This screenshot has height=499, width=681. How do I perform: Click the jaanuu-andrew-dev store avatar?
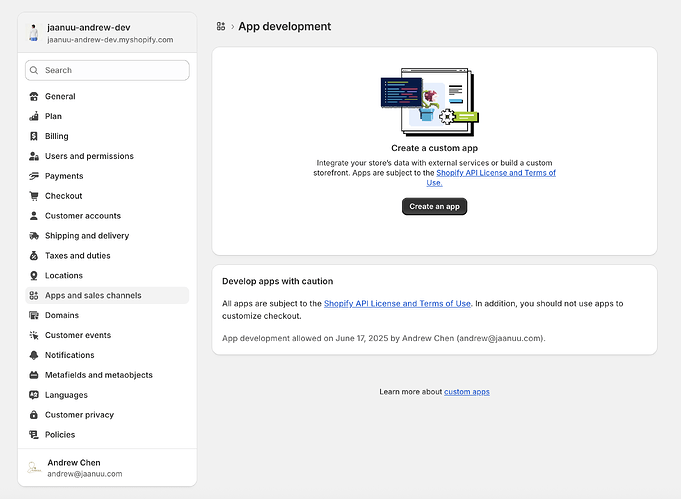(x=33, y=33)
